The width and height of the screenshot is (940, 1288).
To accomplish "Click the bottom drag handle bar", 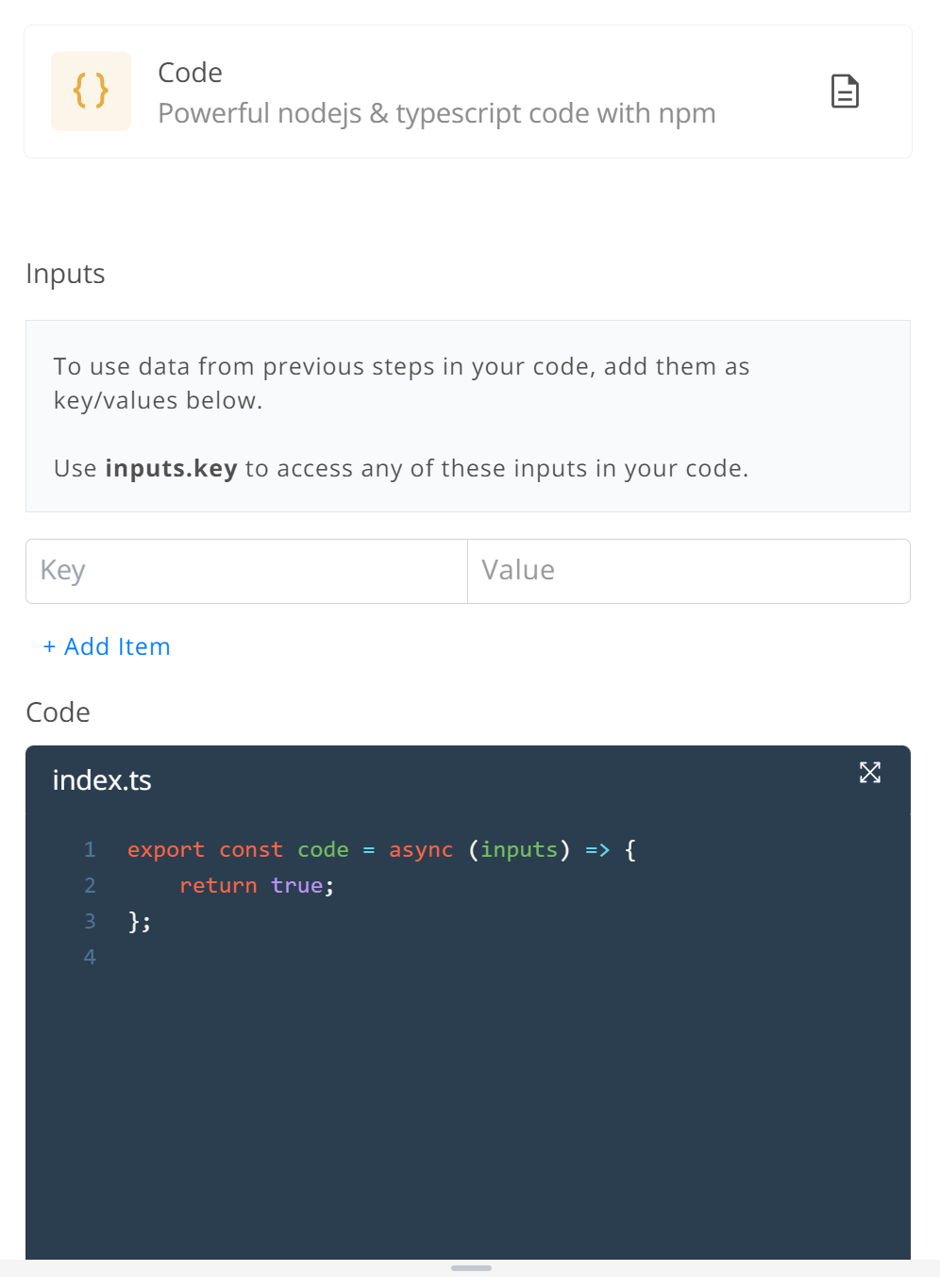I will (471, 1268).
